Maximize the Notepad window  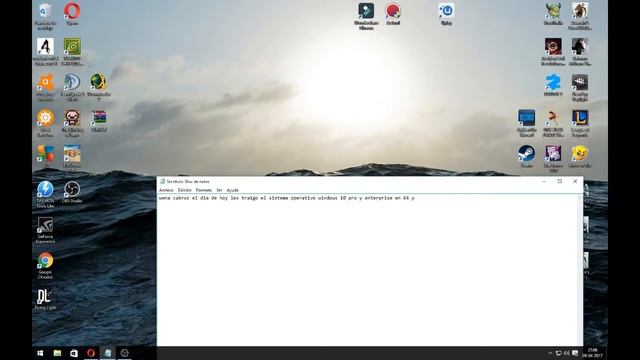[560, 182]
